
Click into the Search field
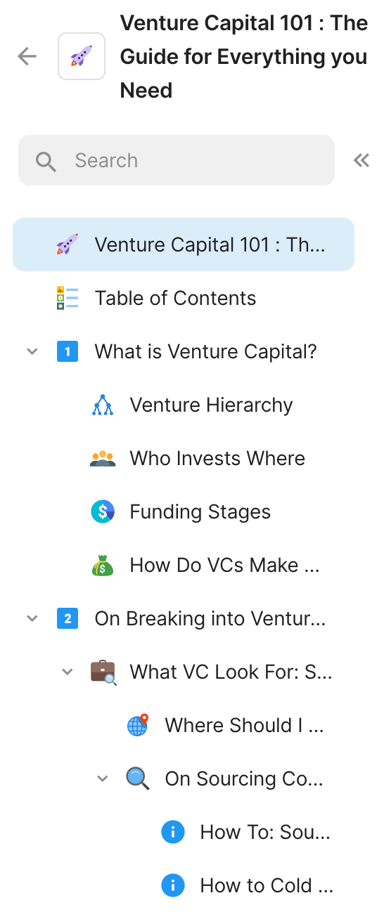pyautogui.click(x=176, y=161)
